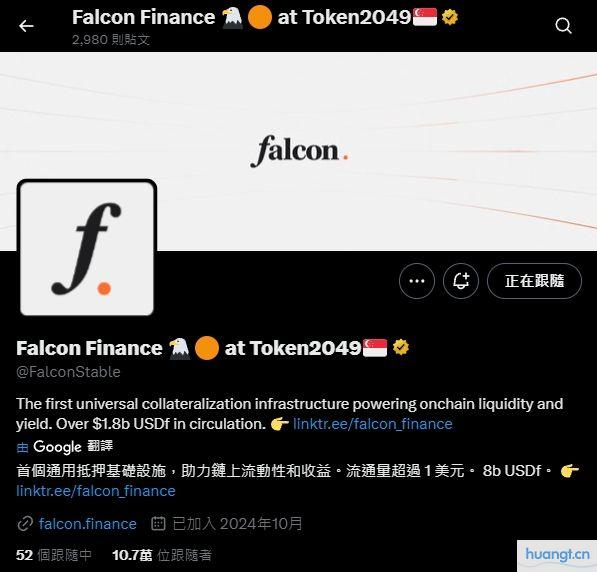The image size is (597, 572).
Task: Open the falcon banner header image
Action: click(x=298, y=151)
